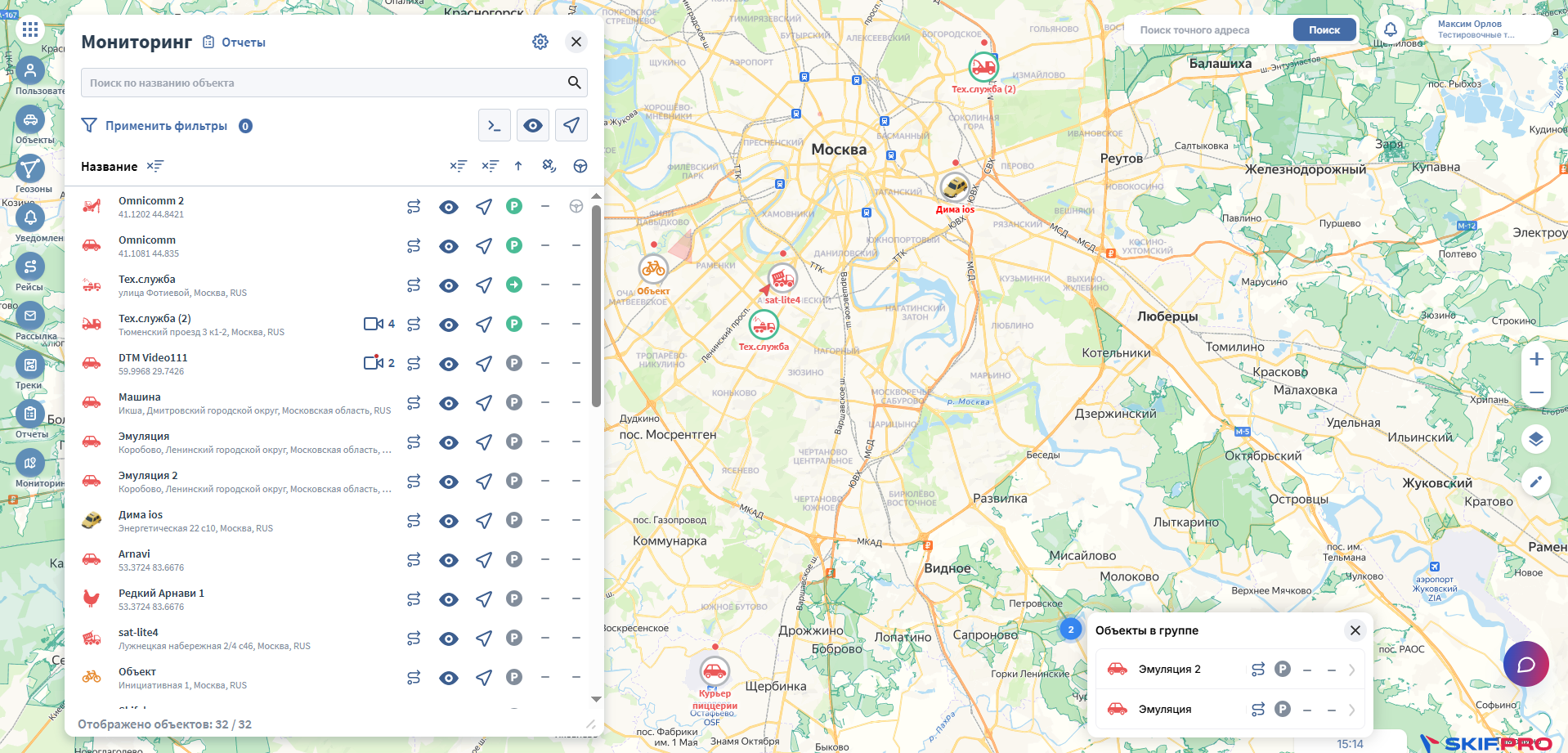Open the Geozones sidebar icon
This screenshot has height=753, width=1568.
tap(30, 168)
